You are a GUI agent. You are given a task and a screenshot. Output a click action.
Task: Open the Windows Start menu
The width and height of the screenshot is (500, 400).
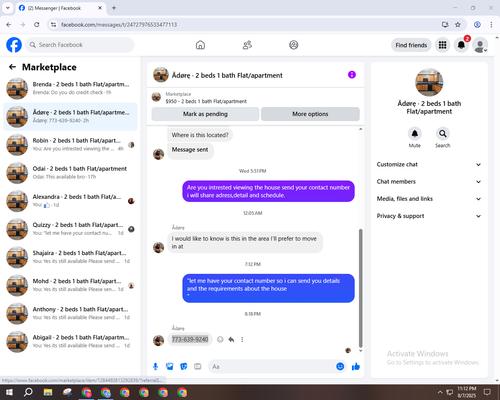point(9,392)
